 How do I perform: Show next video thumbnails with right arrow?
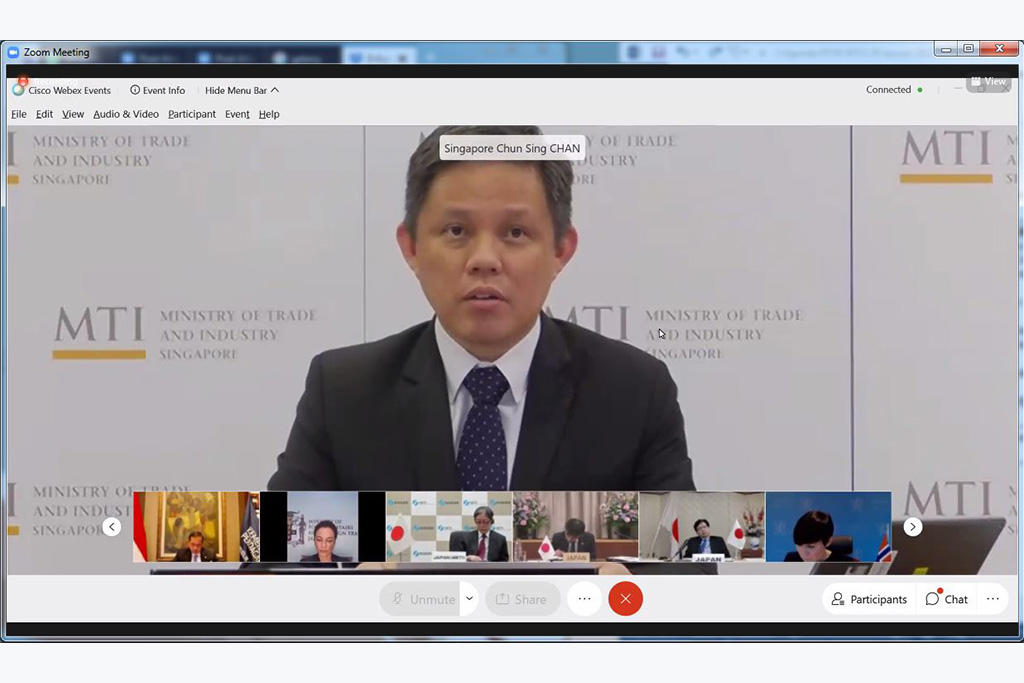click(x=912, y=527)
